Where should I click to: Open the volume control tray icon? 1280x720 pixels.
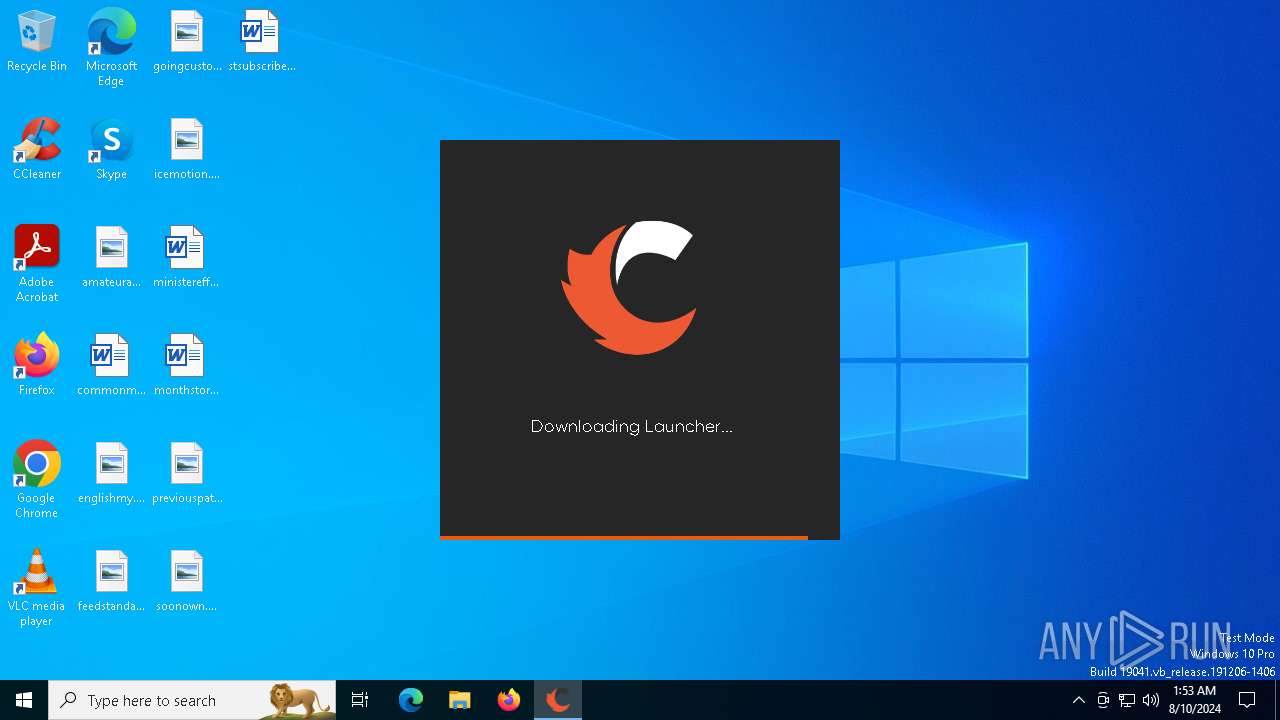point(1151,700)
